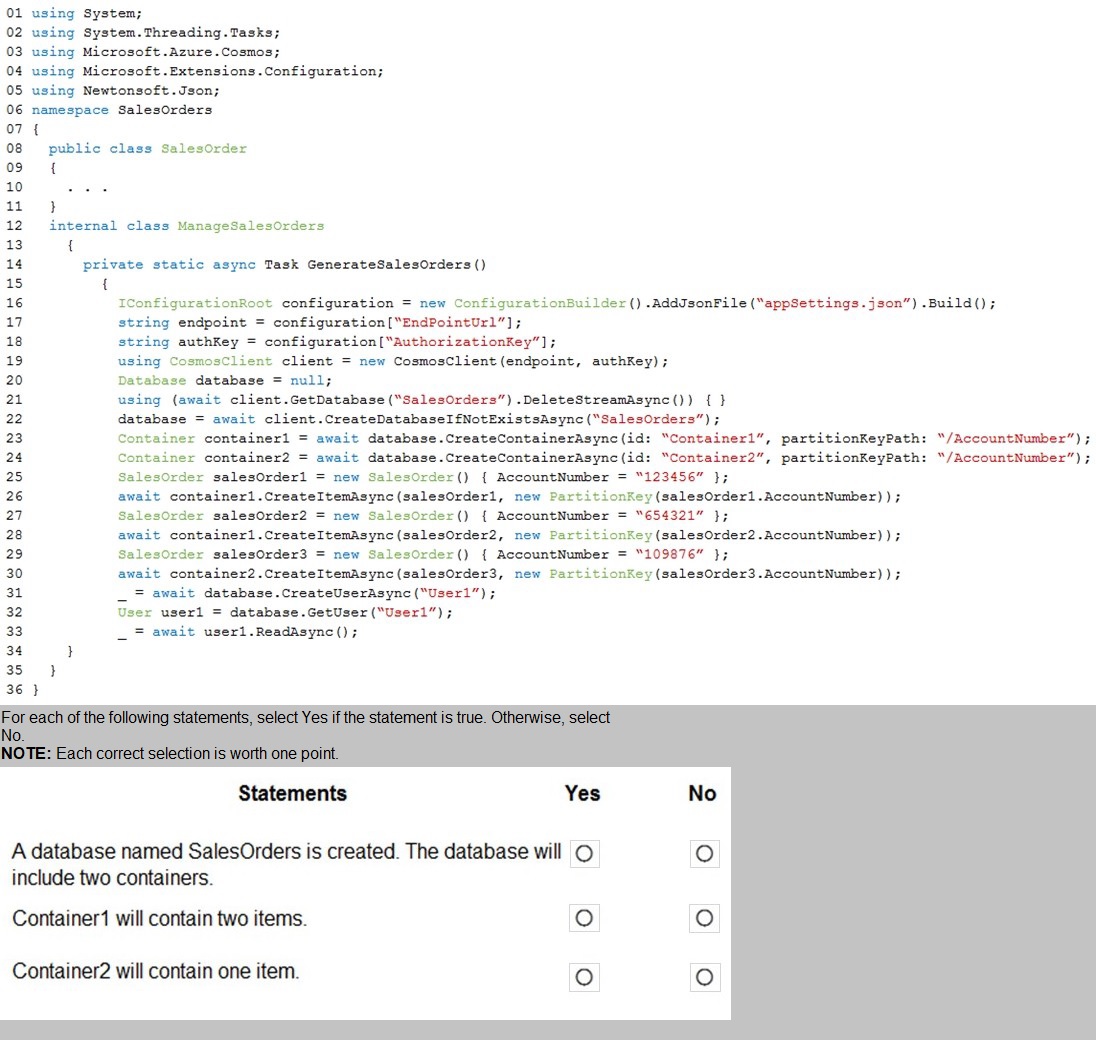The width and height of the screenshot is (1096, 1040).
Task: Click the NOTE text about correct selection points
Action: tap(170, 753)
